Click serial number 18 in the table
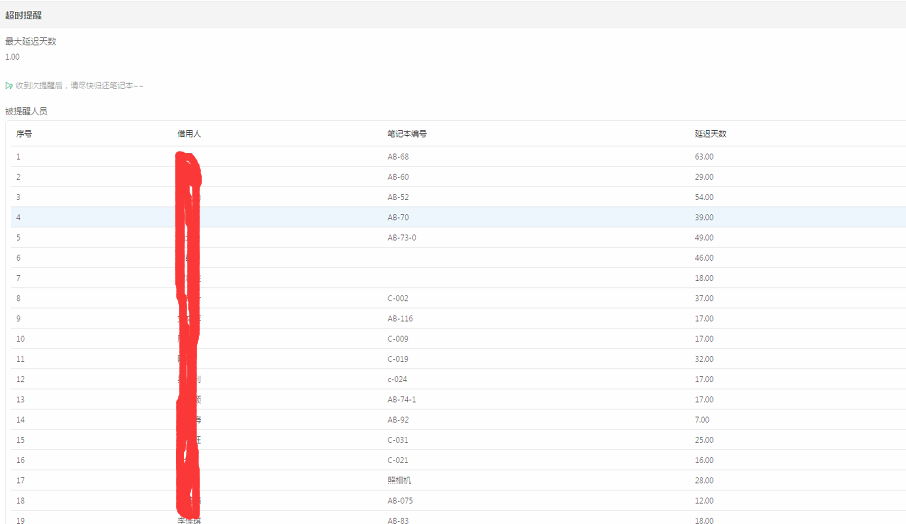906x524 pixels. click(20, 500)
